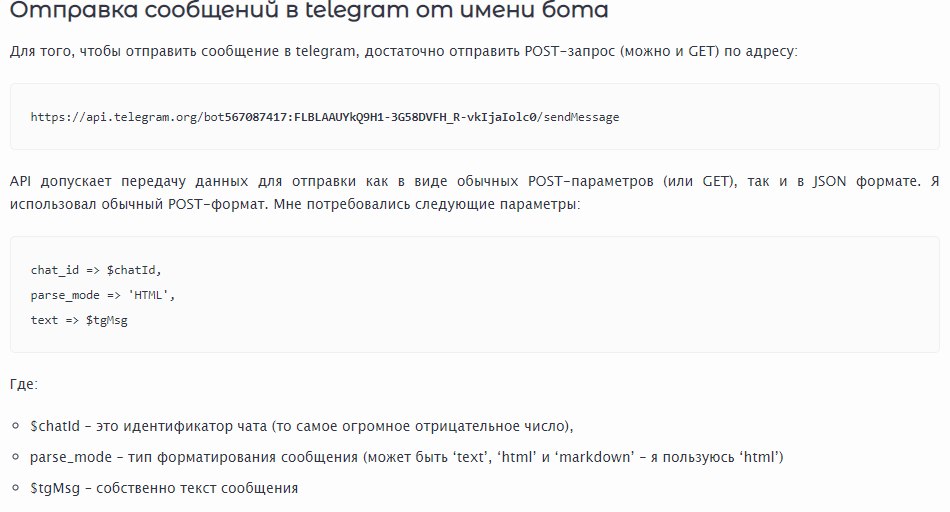Screen dimensions: 950x512
Task: Click the bullet marker before $tgMsg item
Action: coord(16,488)
